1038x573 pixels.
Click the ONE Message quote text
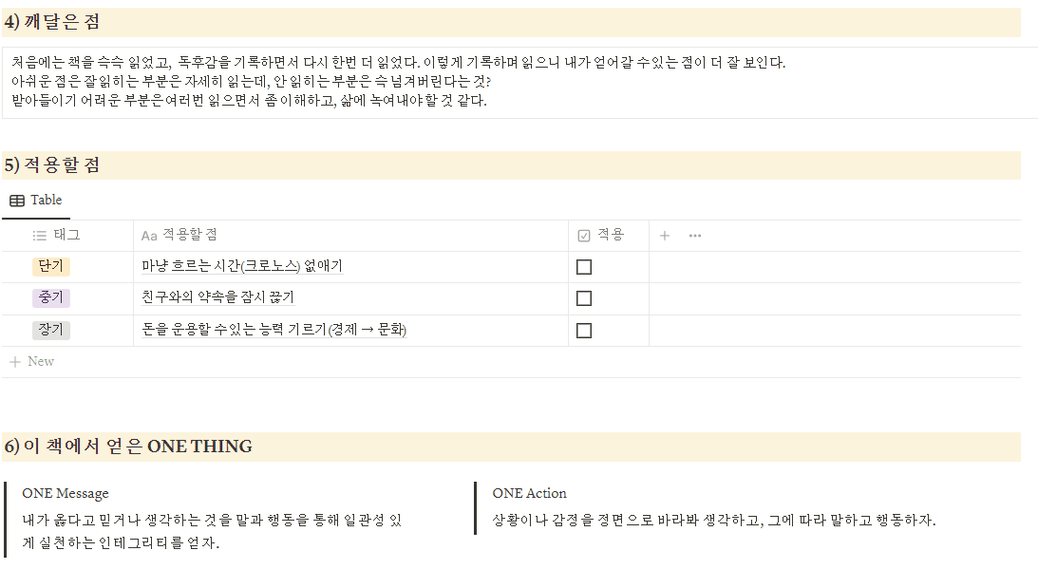(212, 531)
